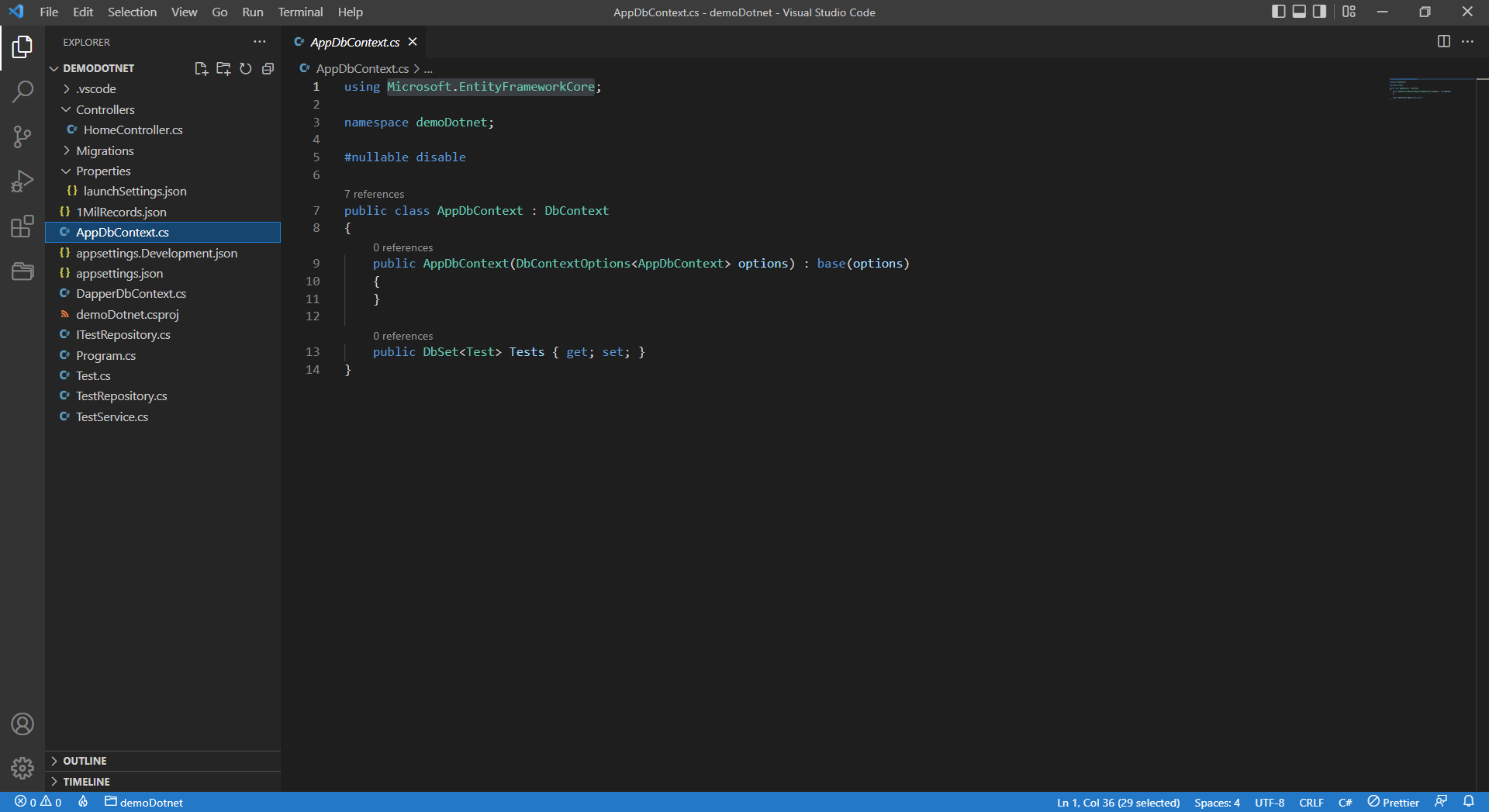Close the AppDbContext.cs tab
Screen dimensions: 1489x812
coord(413,42)
